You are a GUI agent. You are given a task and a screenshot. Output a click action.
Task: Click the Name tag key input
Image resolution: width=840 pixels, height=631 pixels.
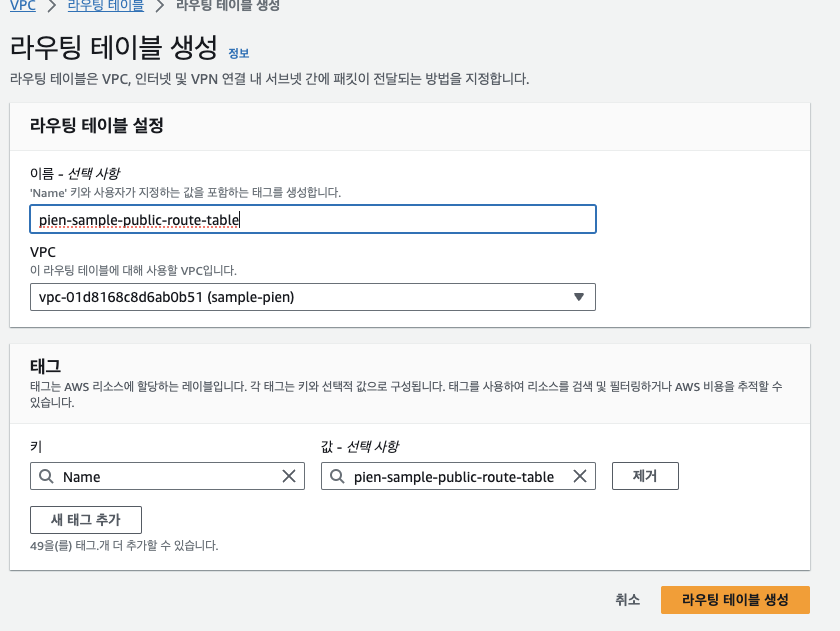pyautogui.click(x=167, y=476)
